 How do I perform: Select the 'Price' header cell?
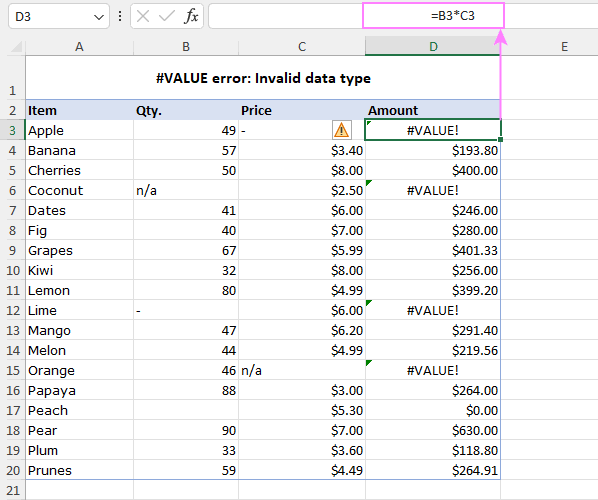point(302,110)
